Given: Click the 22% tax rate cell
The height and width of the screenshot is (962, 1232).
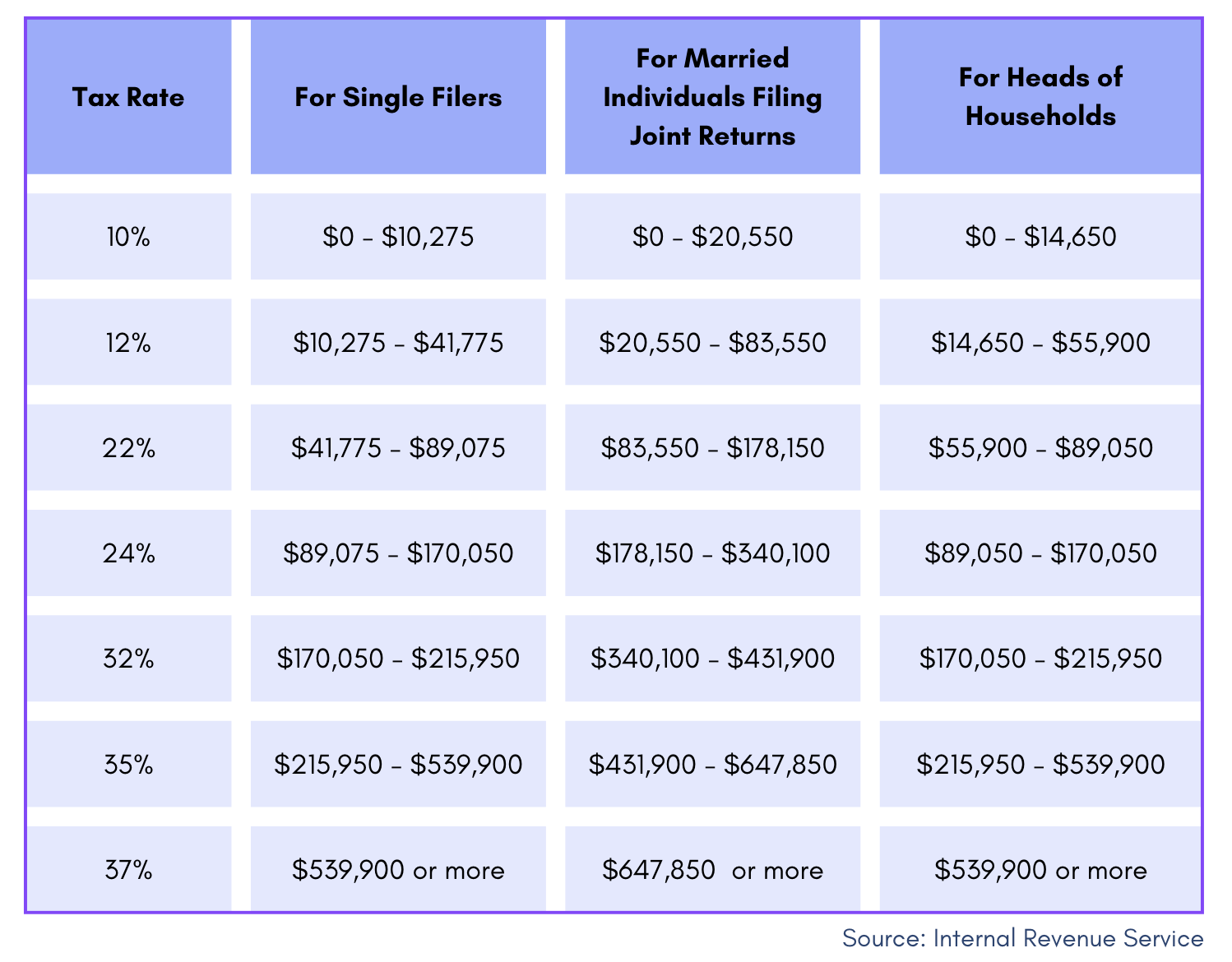Looking at the screenshot, I should click(x=129, y=447).
